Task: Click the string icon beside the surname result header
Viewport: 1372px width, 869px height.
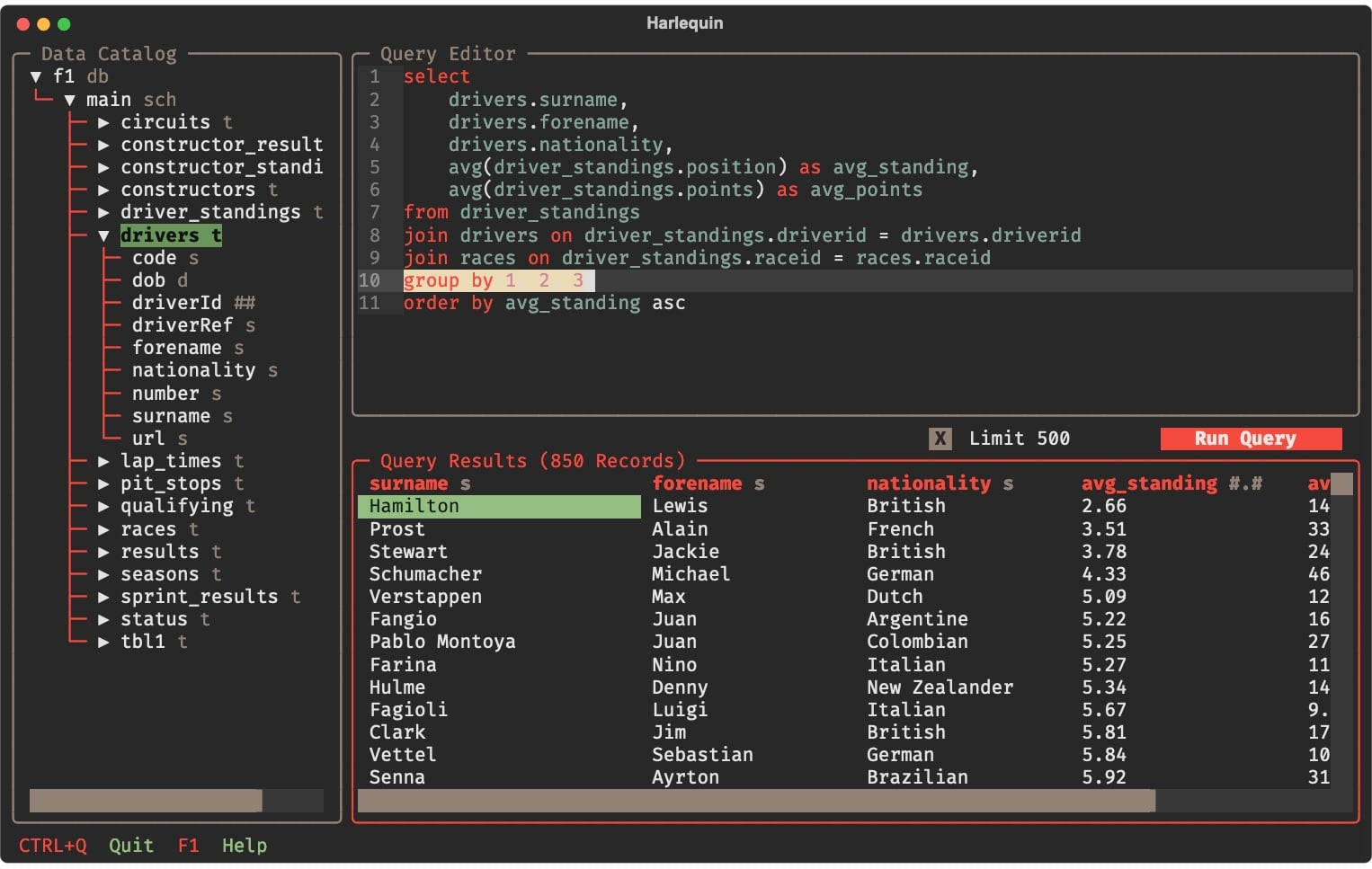Action: [x=465, y=483]
